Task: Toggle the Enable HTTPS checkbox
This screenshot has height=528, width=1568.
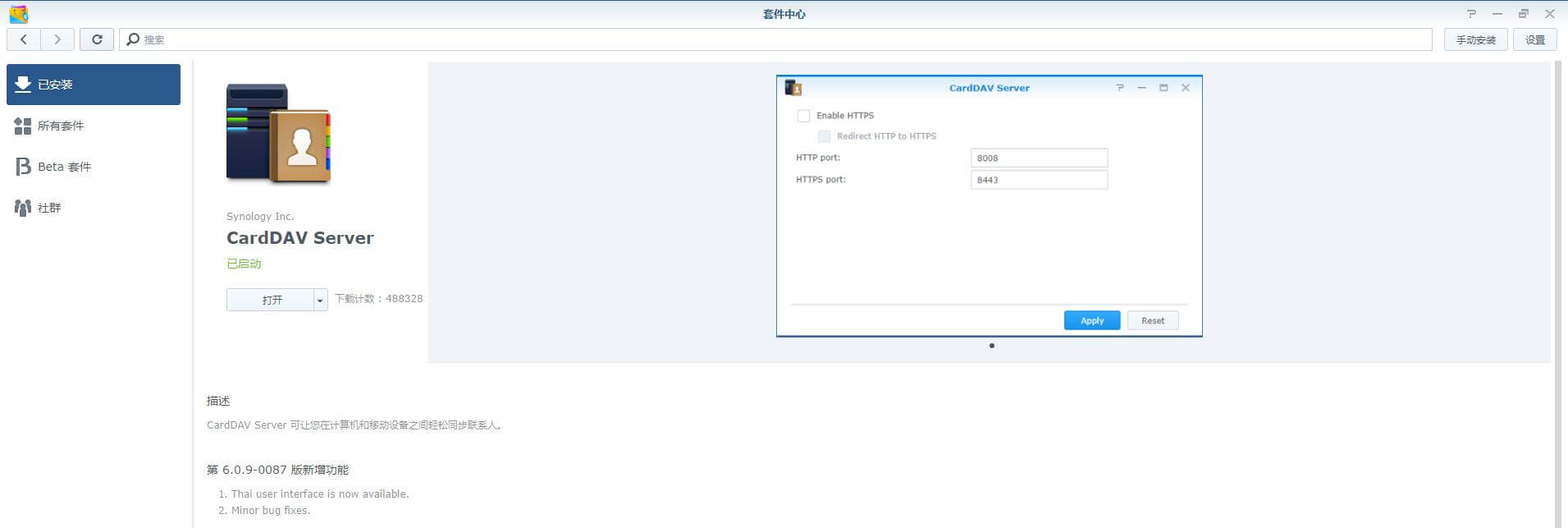Action: 803,116
